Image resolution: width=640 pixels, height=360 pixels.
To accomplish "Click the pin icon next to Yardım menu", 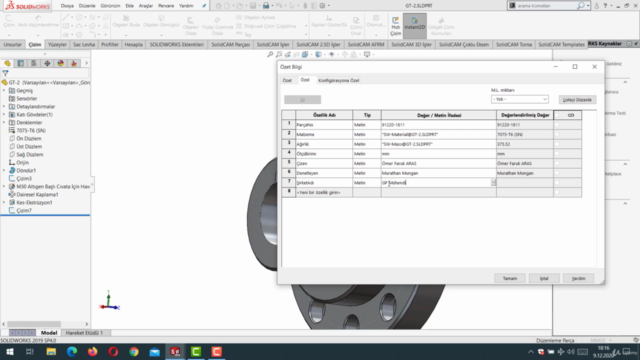I will [204, 6].
